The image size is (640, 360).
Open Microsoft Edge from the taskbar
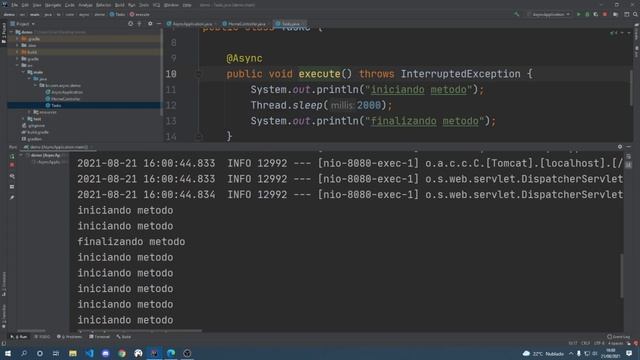[171, 353]
